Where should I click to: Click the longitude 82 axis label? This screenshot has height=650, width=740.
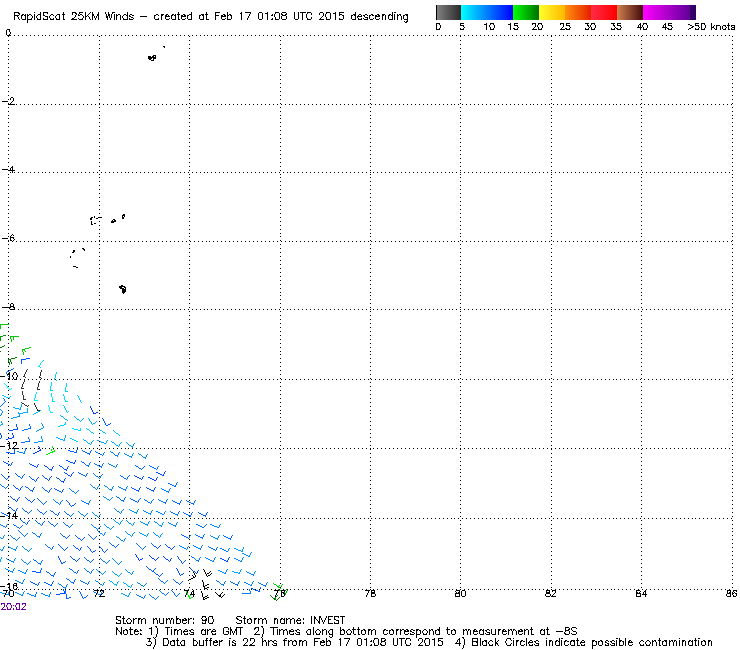point(551,593)
